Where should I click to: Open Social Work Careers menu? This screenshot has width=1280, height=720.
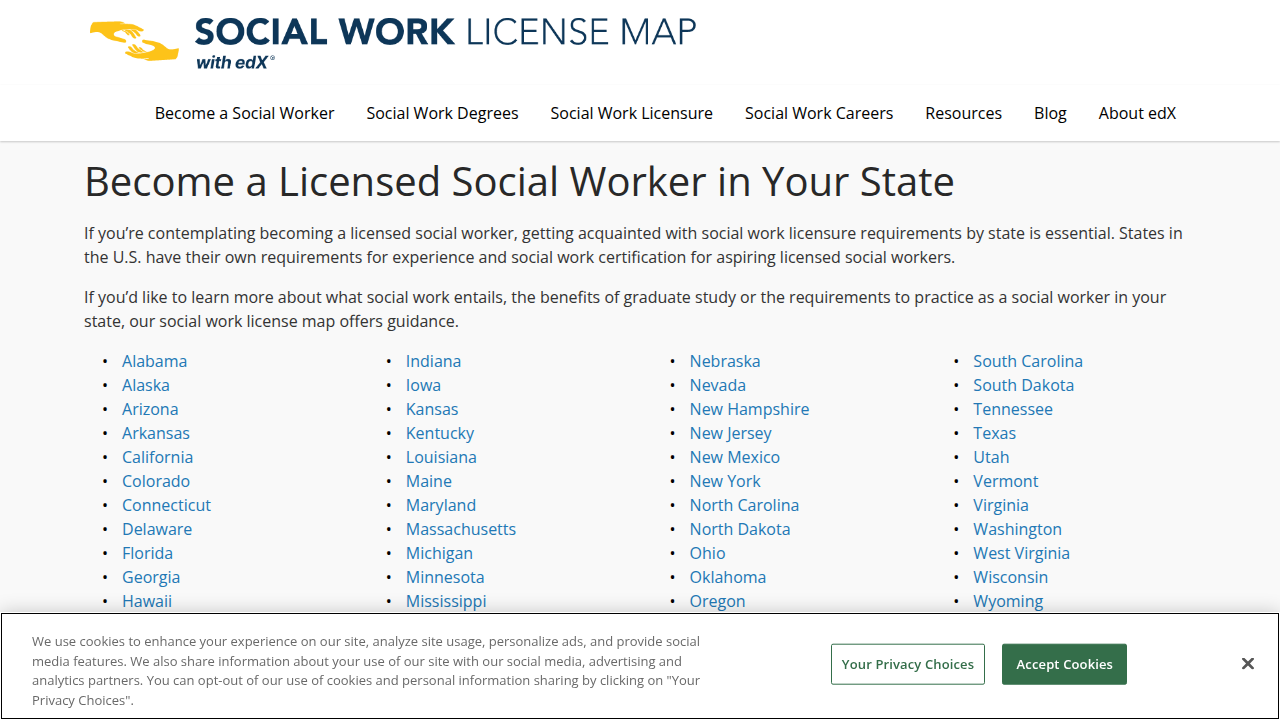click(x=819, y=113)
